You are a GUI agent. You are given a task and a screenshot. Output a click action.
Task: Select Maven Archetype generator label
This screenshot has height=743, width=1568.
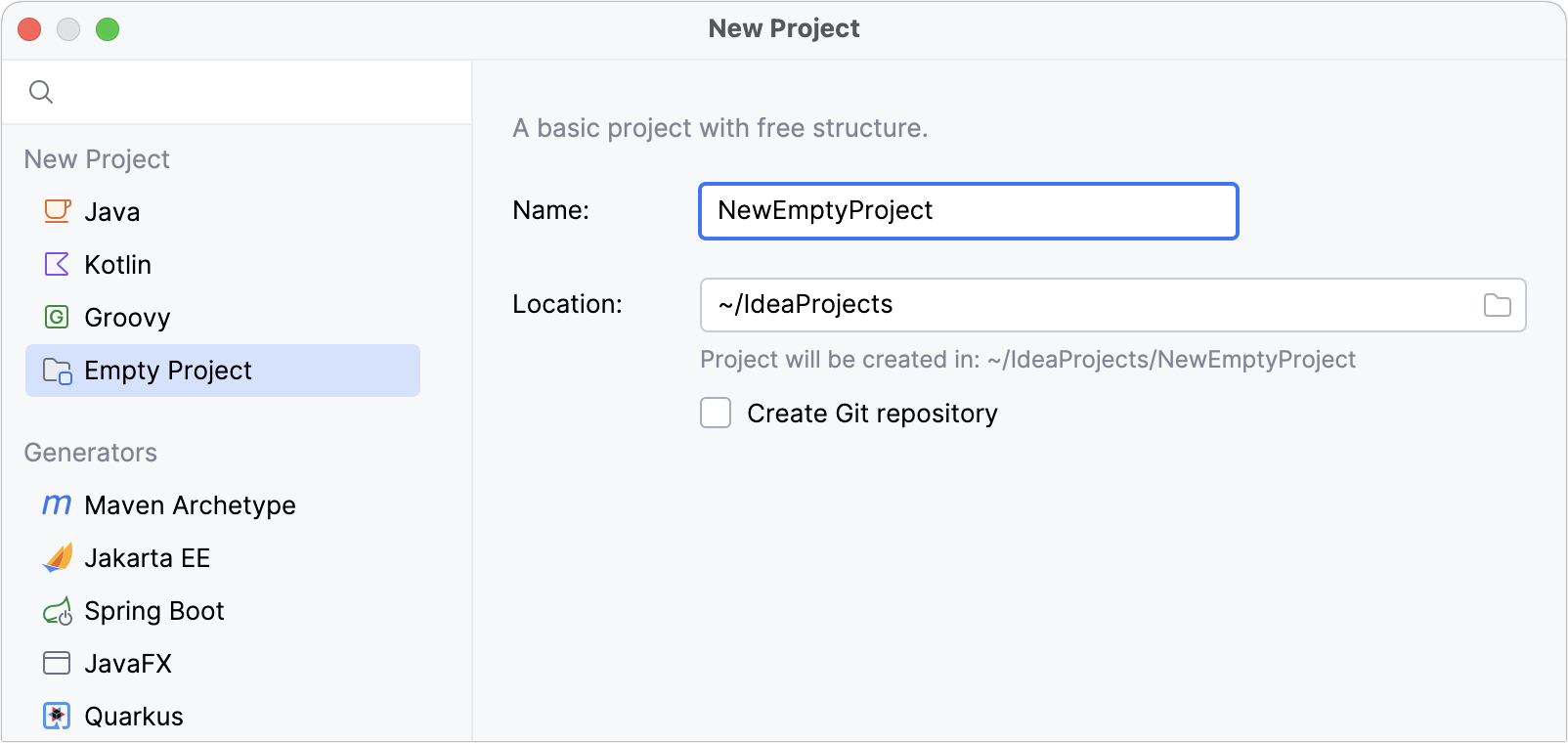click(x=190, y=505)
